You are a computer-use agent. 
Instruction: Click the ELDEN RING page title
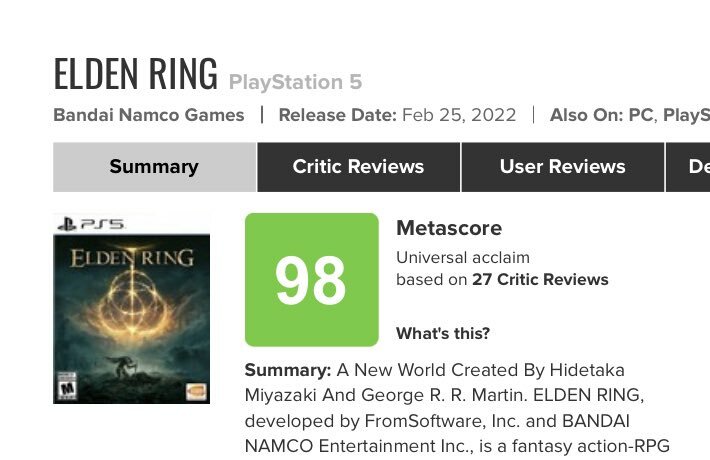click(135, 73)
